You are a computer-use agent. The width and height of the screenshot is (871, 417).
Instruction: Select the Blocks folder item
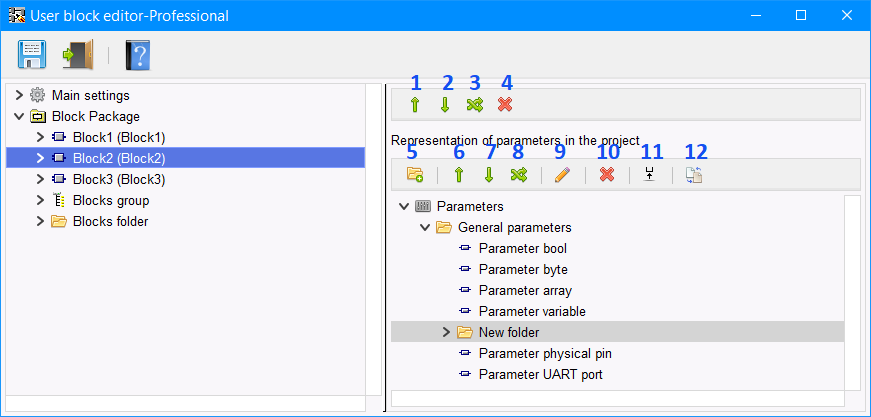[x=110, y=221]
